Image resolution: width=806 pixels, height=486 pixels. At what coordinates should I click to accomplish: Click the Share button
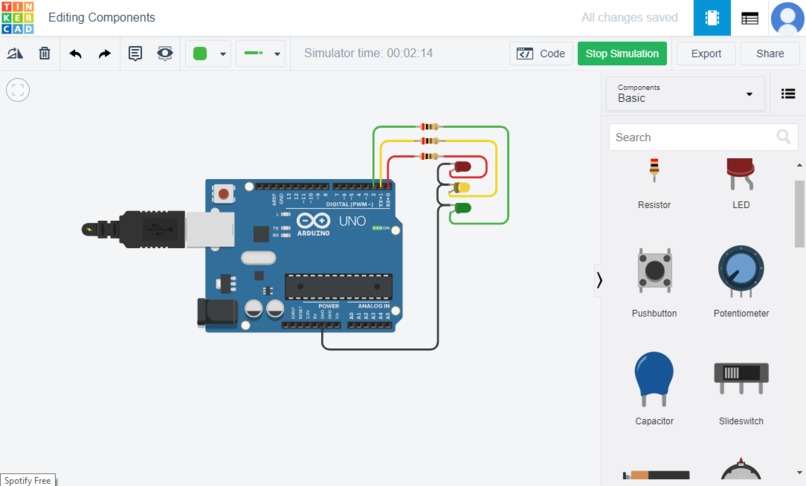coord(770,53)
